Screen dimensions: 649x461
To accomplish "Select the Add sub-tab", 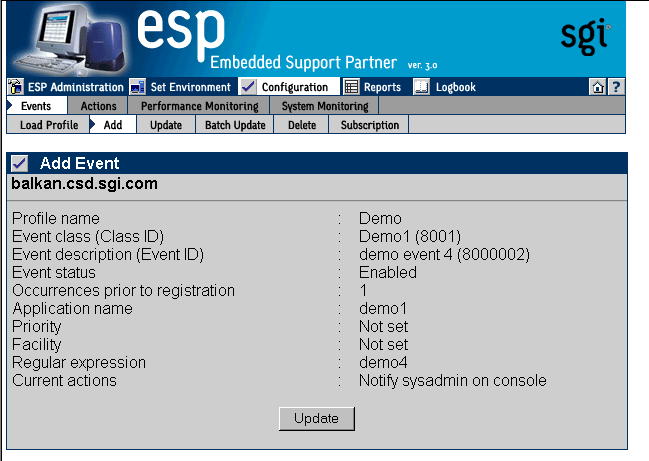I will 113,125.
